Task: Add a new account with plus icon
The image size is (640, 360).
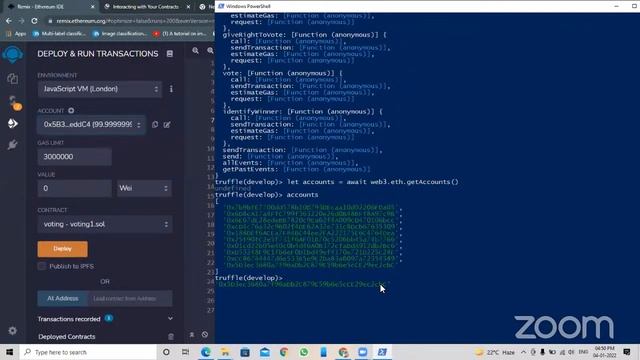Action: pyautogui.click(x=71, y=111)
